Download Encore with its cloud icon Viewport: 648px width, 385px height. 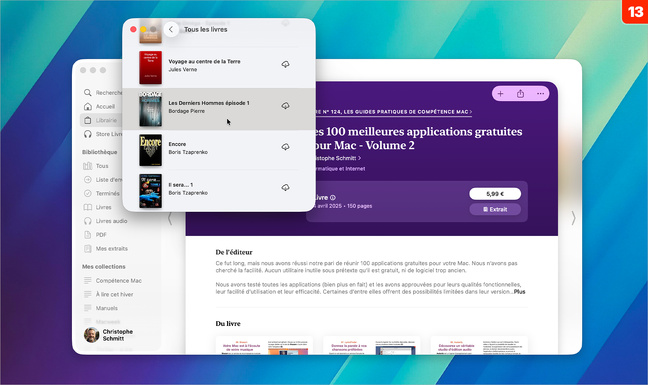pyautogui.click(x=285, y=147)
